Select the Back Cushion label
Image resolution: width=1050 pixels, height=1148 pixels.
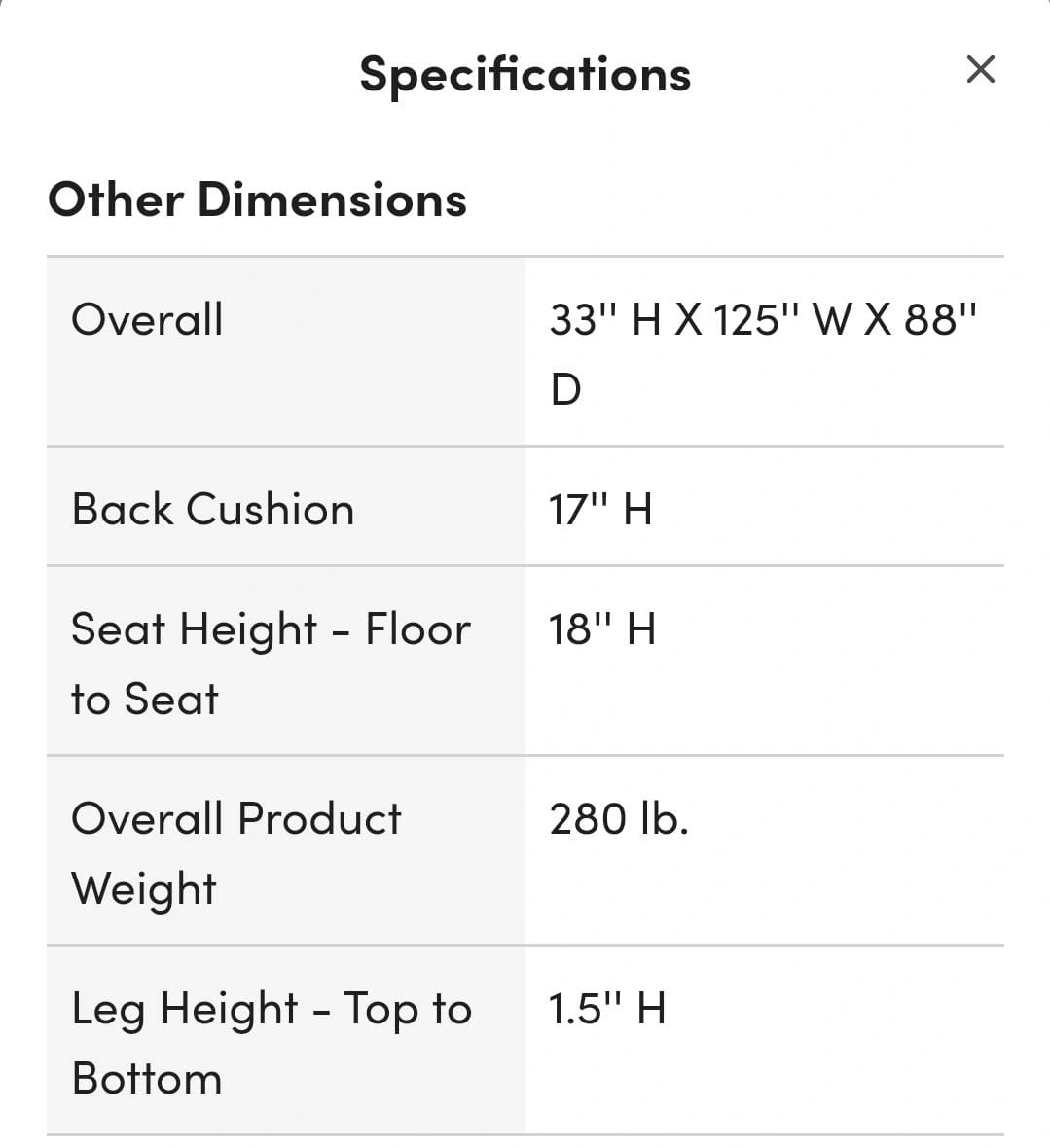pyautogui.click(x=212, y=510)
